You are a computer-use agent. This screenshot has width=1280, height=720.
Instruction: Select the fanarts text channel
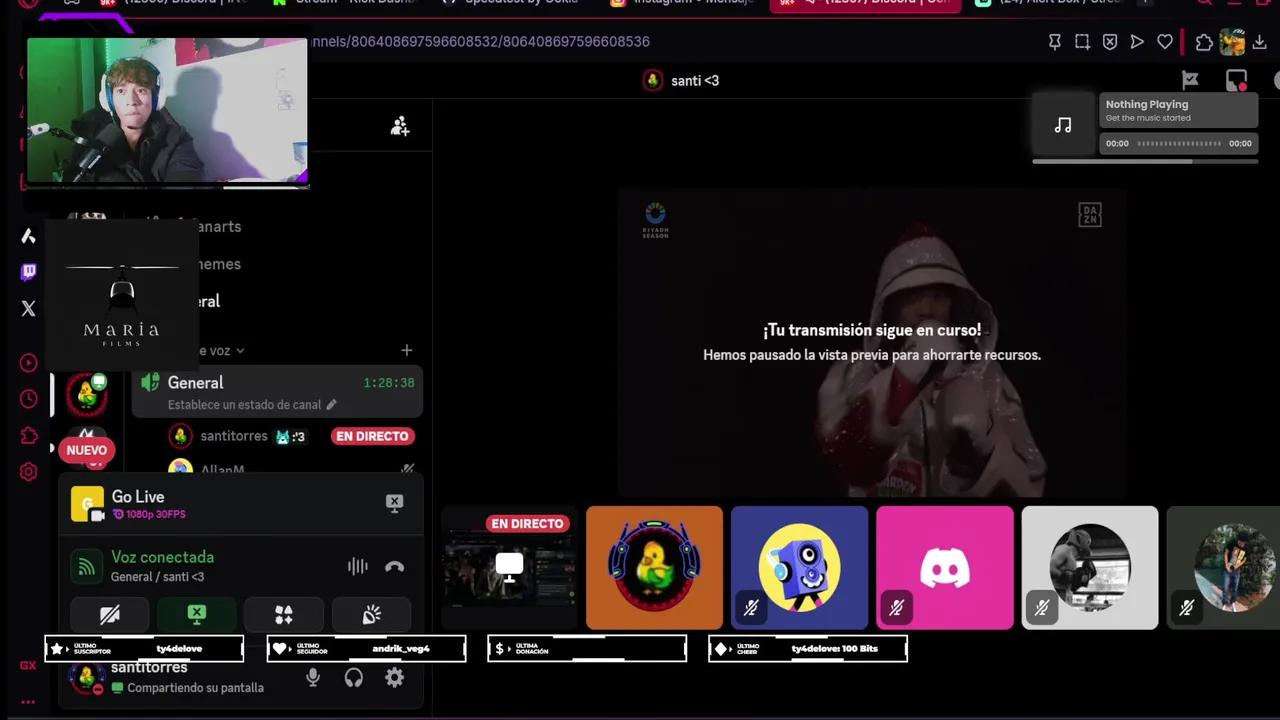218,227
